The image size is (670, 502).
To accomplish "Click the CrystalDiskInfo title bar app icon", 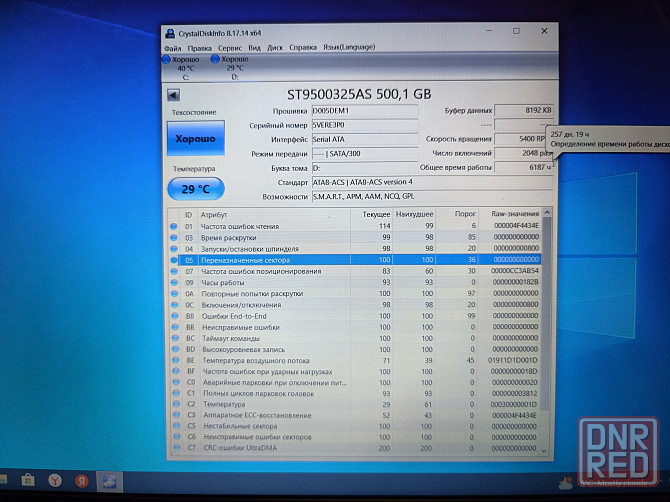I will tap(170, 33).
